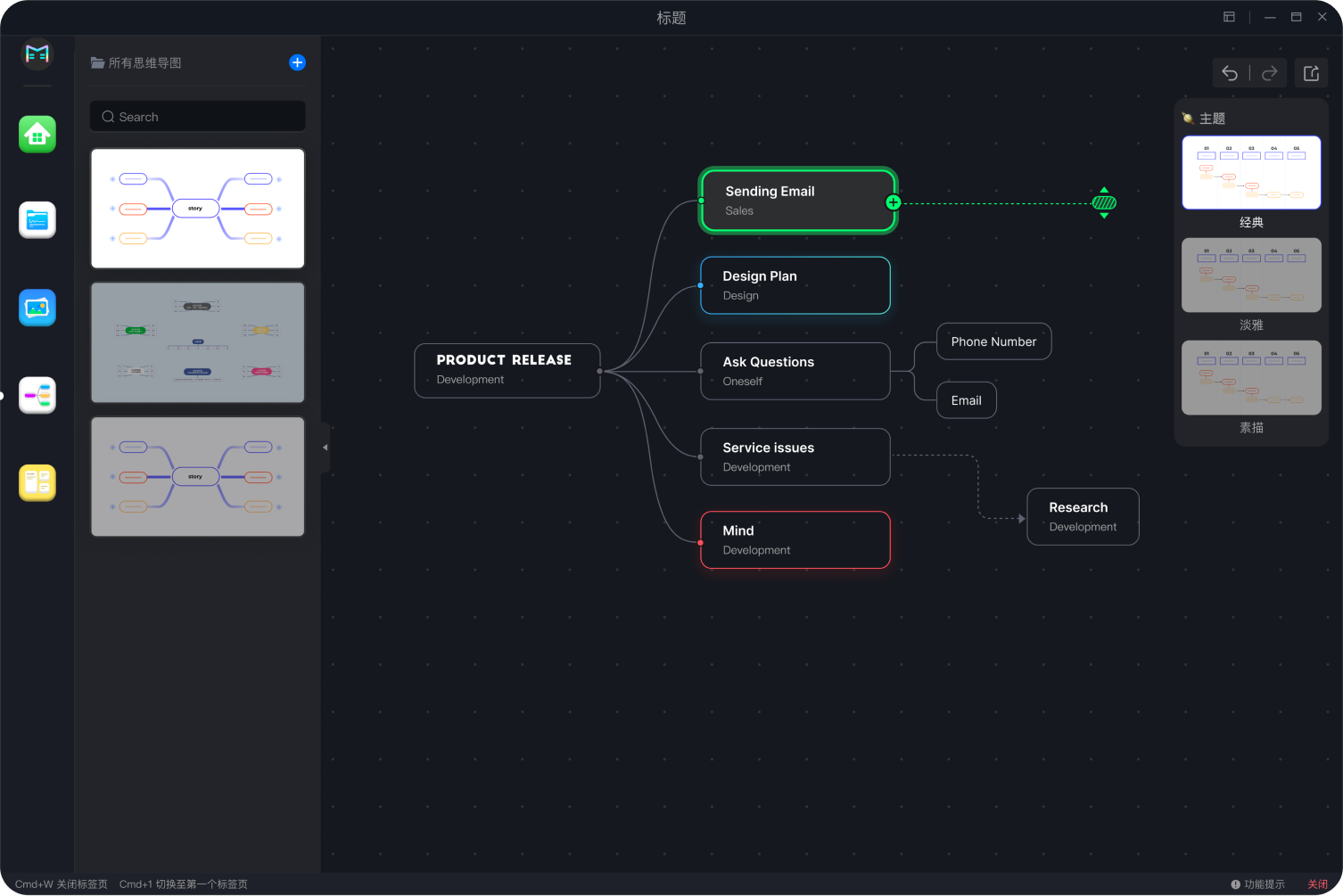Click 功能提示 in the status bar
This screenshot has height=896, width=1343.
1264,884
